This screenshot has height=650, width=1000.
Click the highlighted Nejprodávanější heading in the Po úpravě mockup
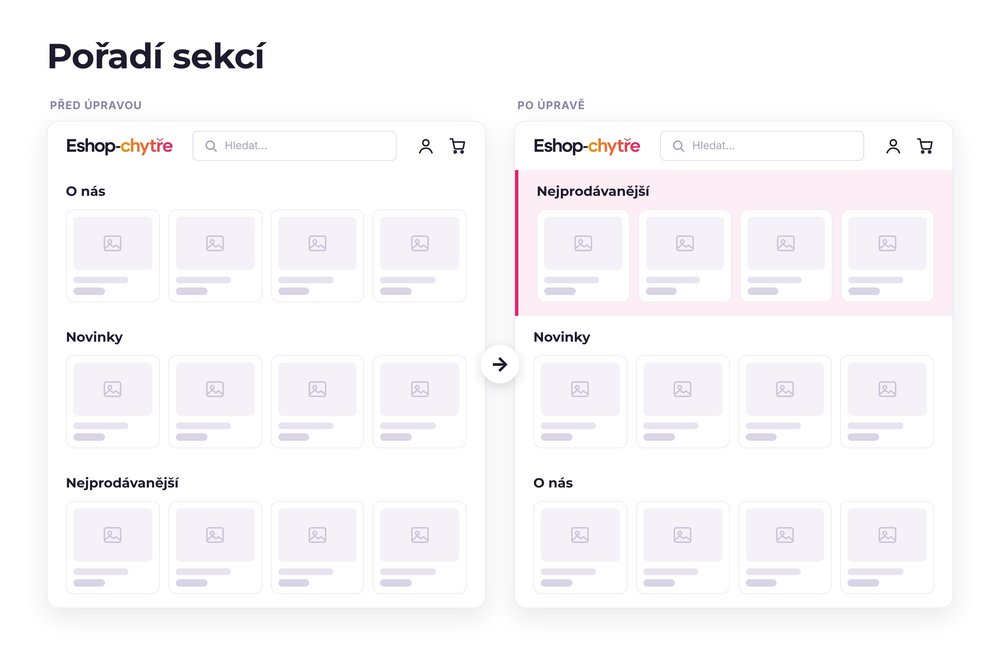(593, 191)
